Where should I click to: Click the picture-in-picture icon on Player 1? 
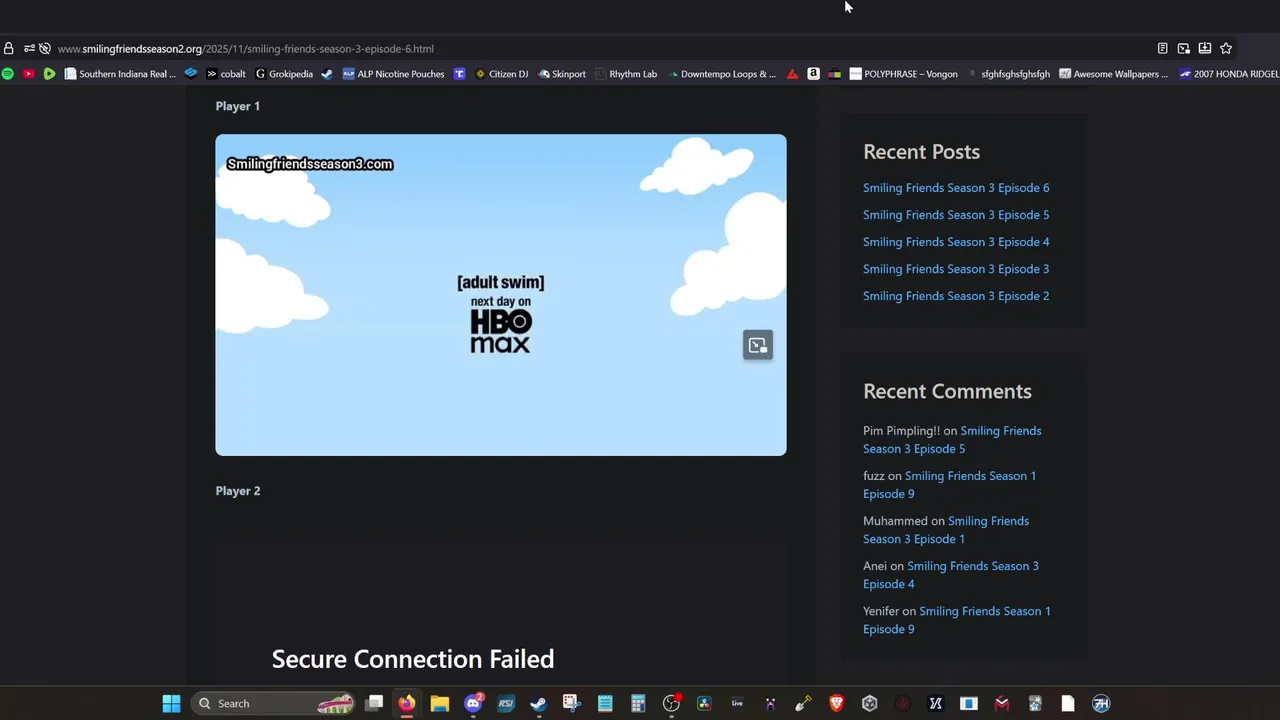point(758,345)
